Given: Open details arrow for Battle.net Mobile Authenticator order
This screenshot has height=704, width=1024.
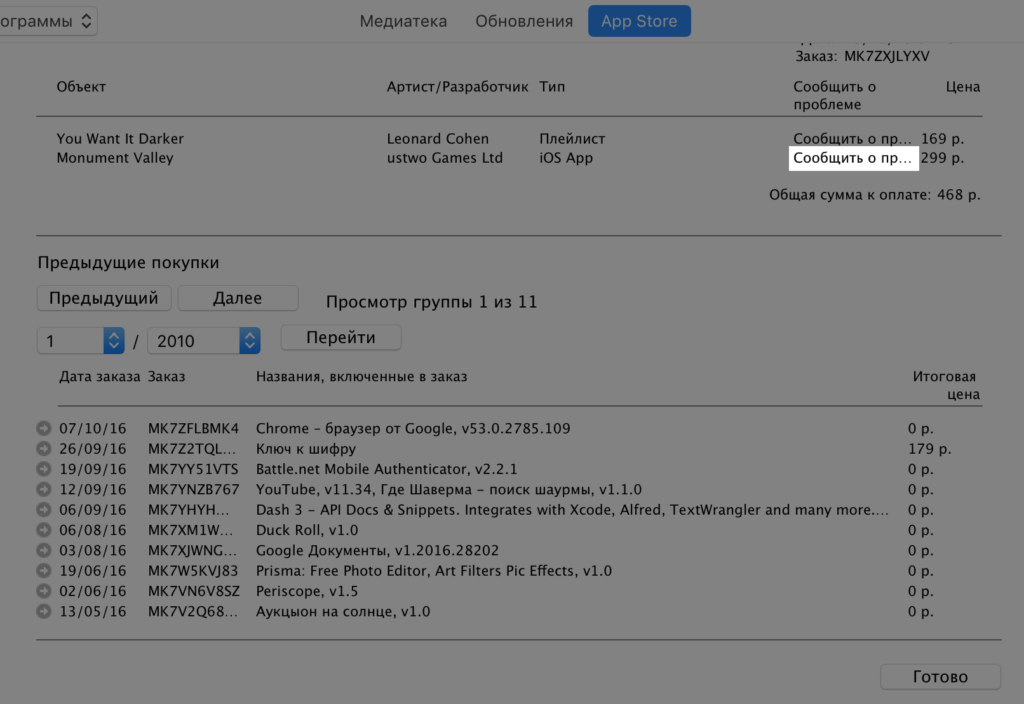Looking at the screenshot, I should [x=44, y=469].
